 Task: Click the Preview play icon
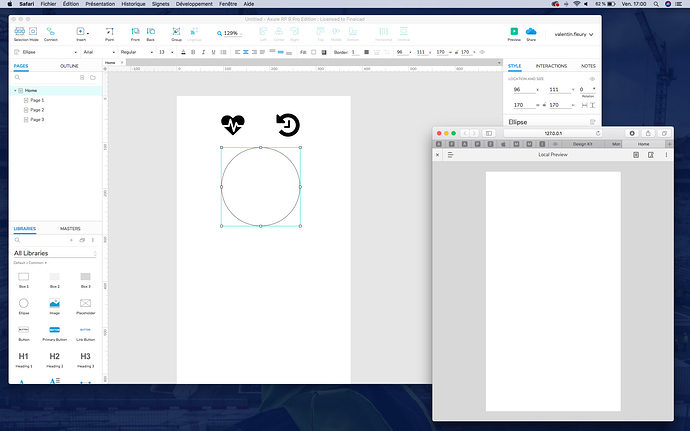[x=515, y=32]
